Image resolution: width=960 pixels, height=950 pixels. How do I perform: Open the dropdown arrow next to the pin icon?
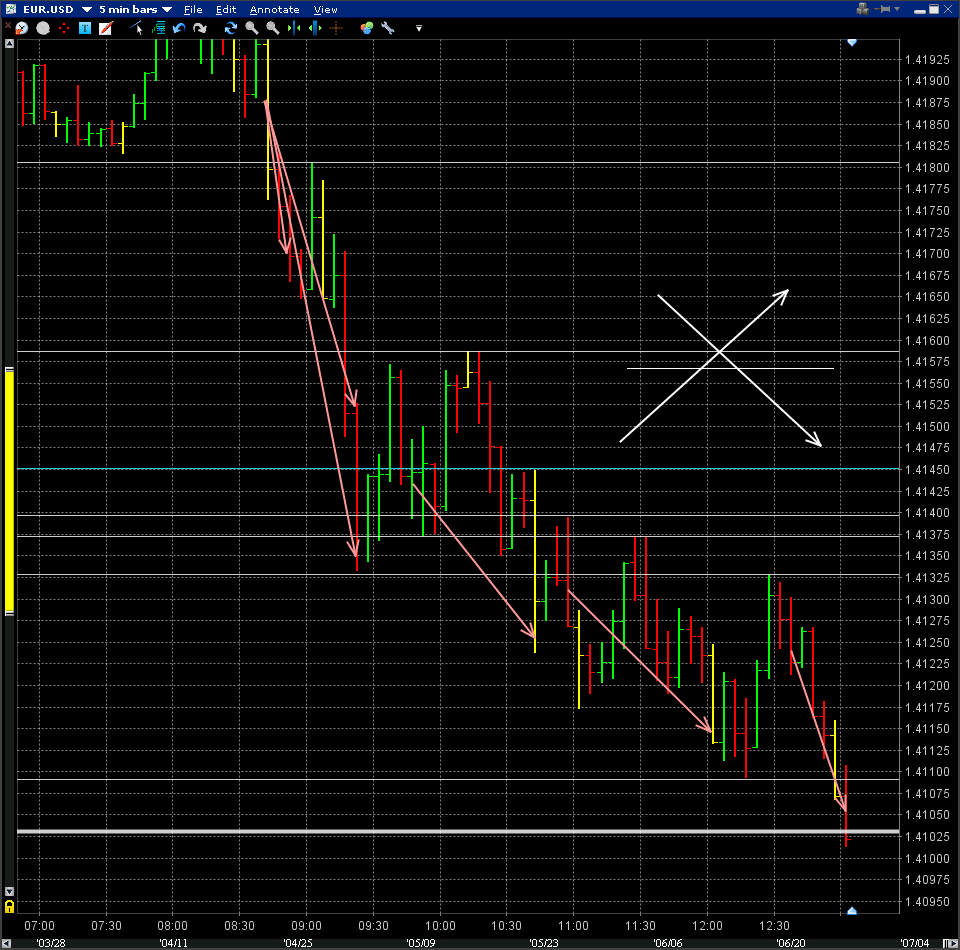[897, 9]
